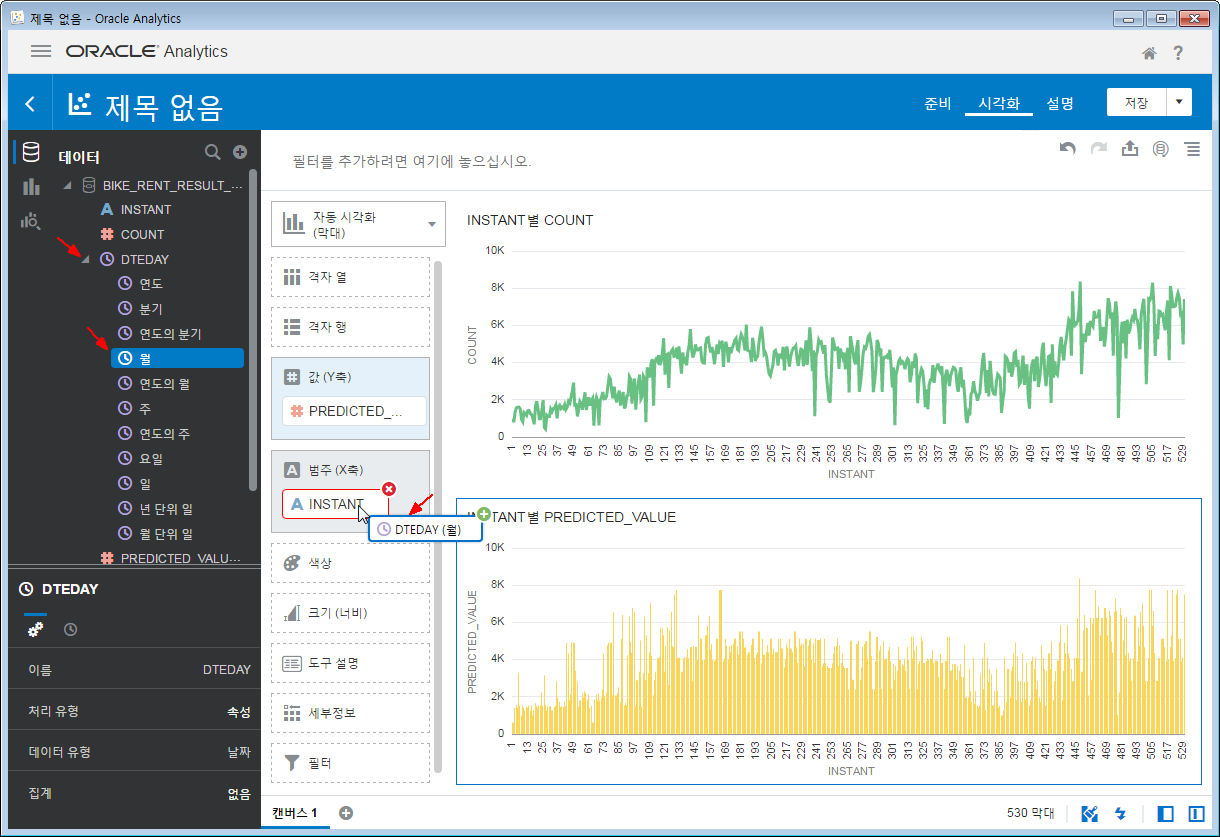The height and width of the screenshot is (837, 1220).
Task: Open the date/time properties clock tab
Action: (x=71, y=629)
